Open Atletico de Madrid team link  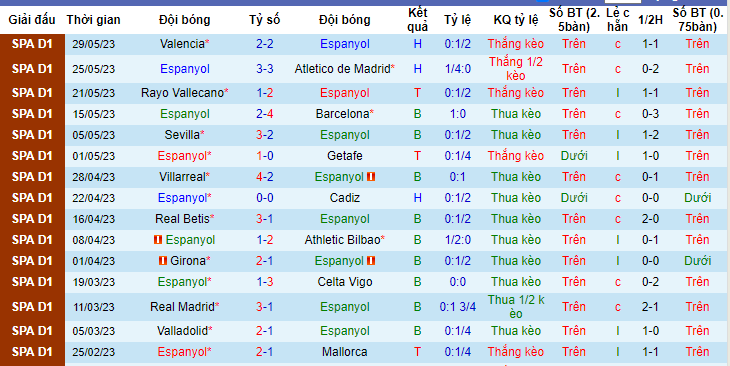(342, 69)
